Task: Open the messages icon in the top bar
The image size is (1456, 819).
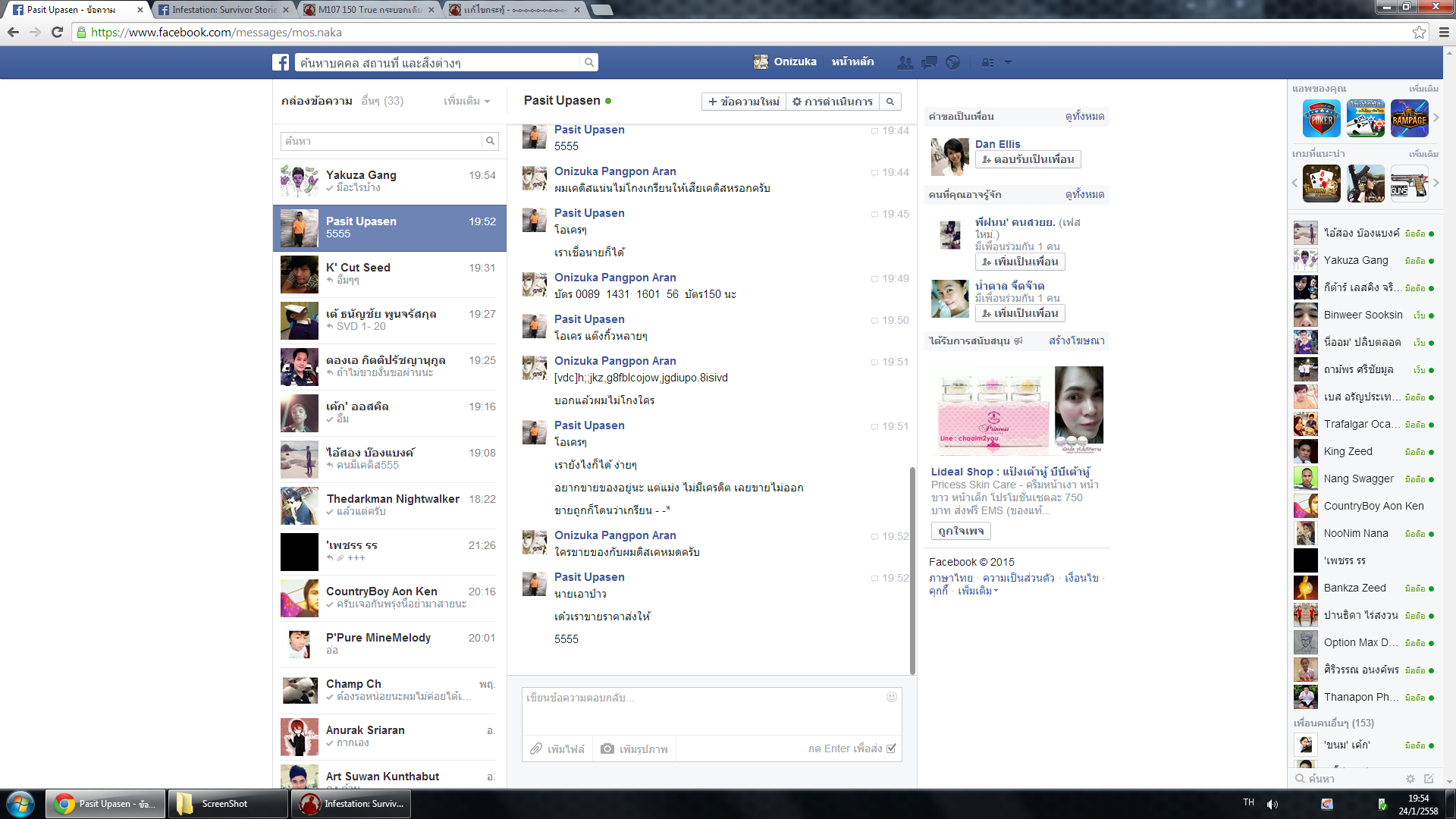Action: pyautogui.click(x=929, y=62)
